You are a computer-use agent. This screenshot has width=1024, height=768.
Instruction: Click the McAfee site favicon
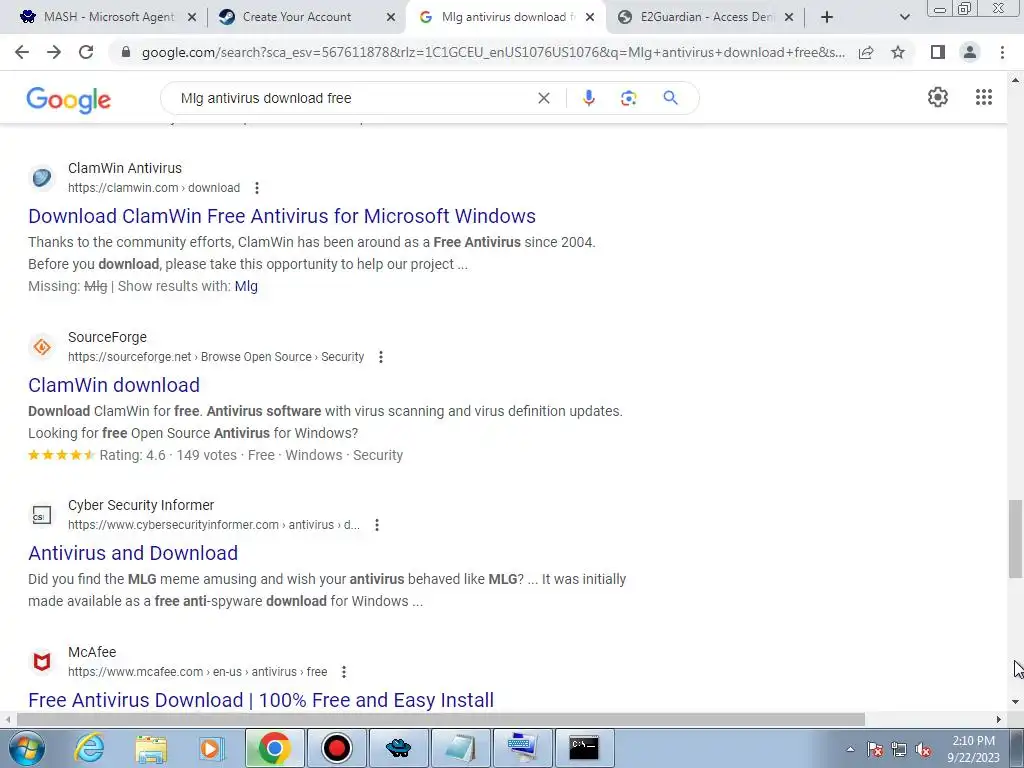tap(42, 662)
